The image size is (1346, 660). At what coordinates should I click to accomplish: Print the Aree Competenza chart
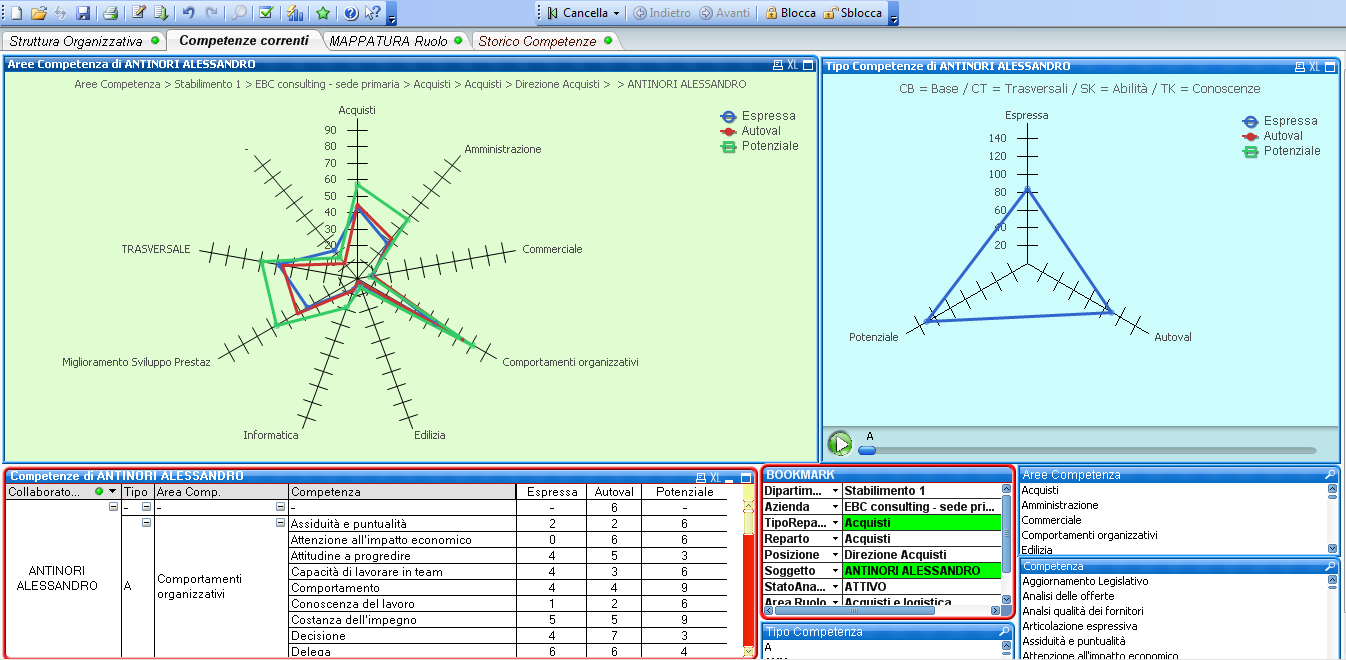[778, 65]
